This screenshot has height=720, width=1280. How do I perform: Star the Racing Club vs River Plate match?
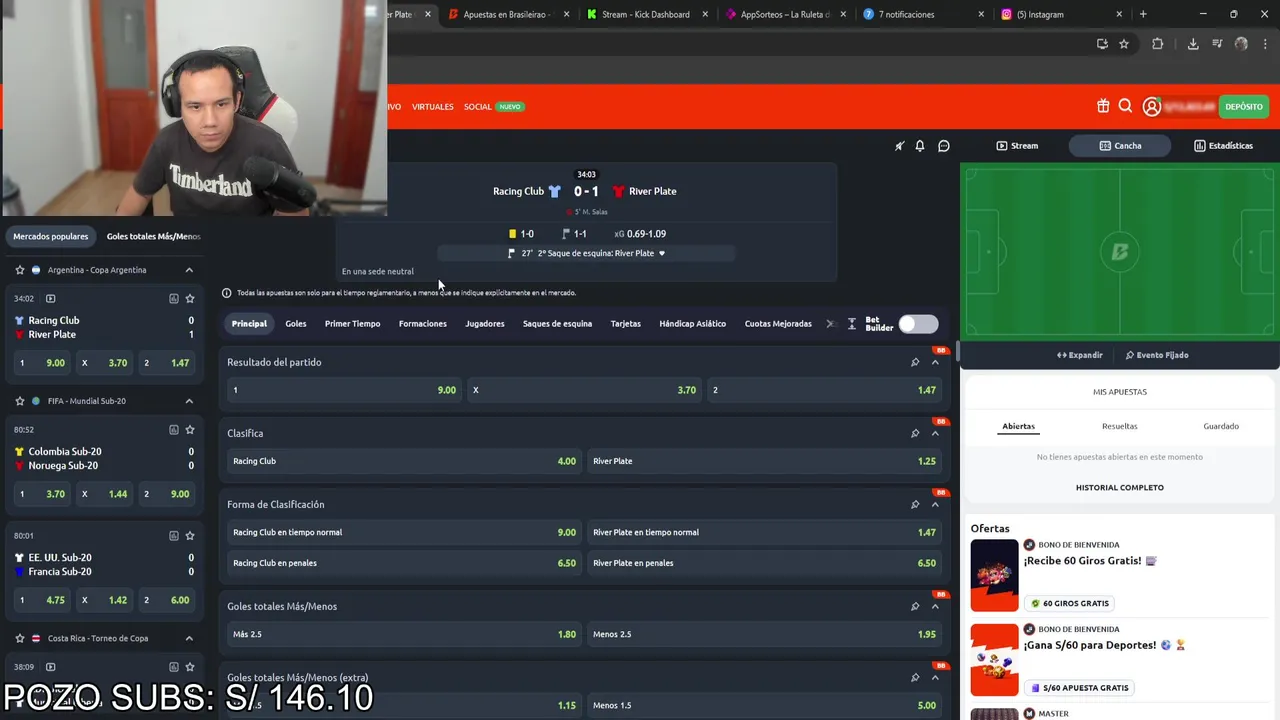coord(190,298)
